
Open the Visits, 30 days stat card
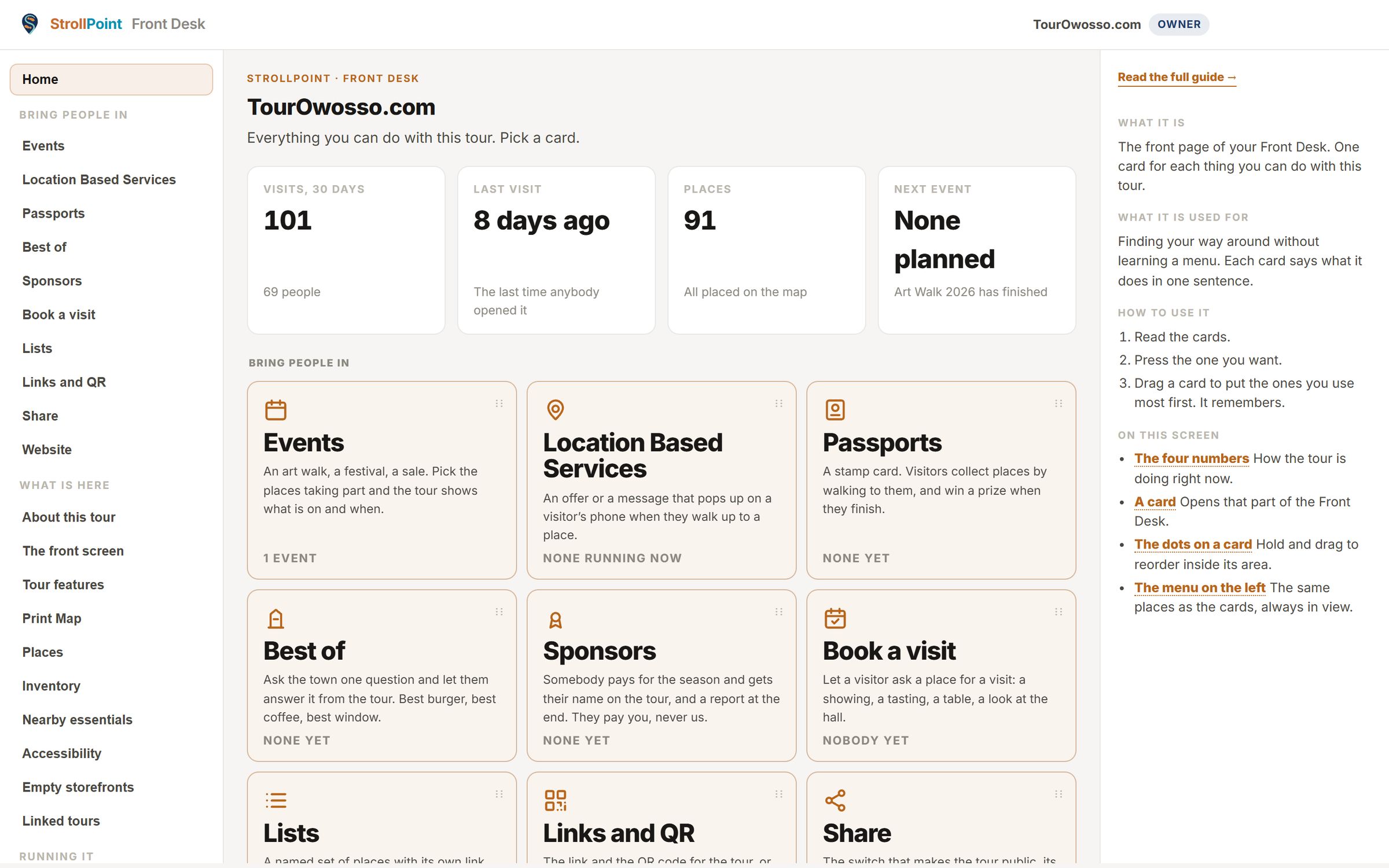[346, 250]
